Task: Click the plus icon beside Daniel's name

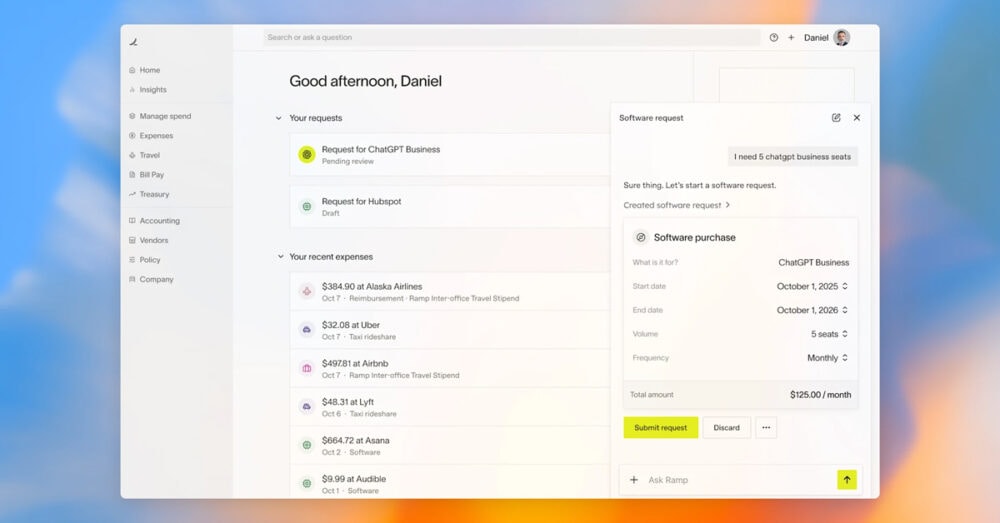Action: pos(791,38)
